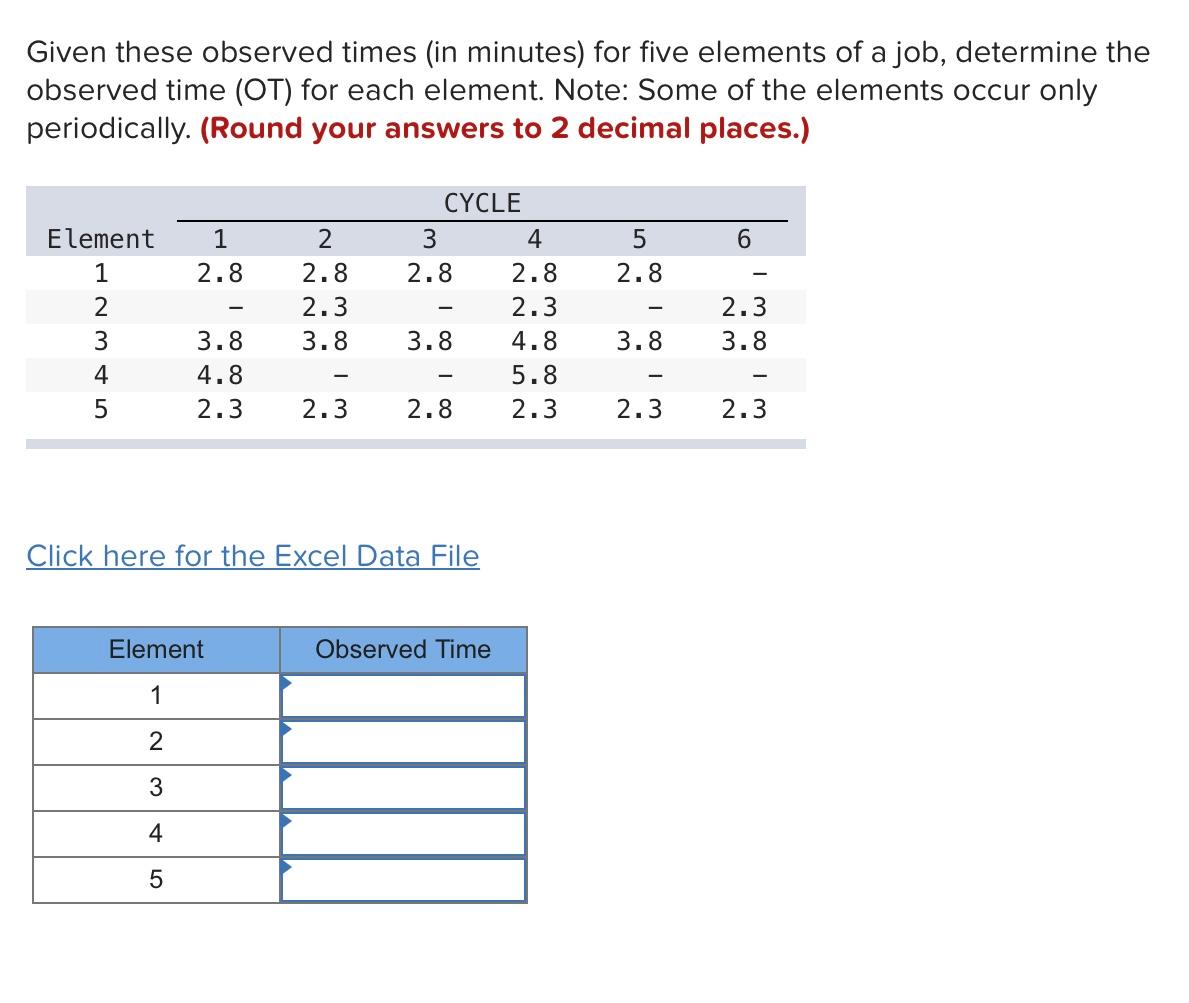This screenshot has height=1003, width=1189.
Task: Click the blue flag marker beside Element 5 answer
Action: pyautogui.click(x=287, y=866)
